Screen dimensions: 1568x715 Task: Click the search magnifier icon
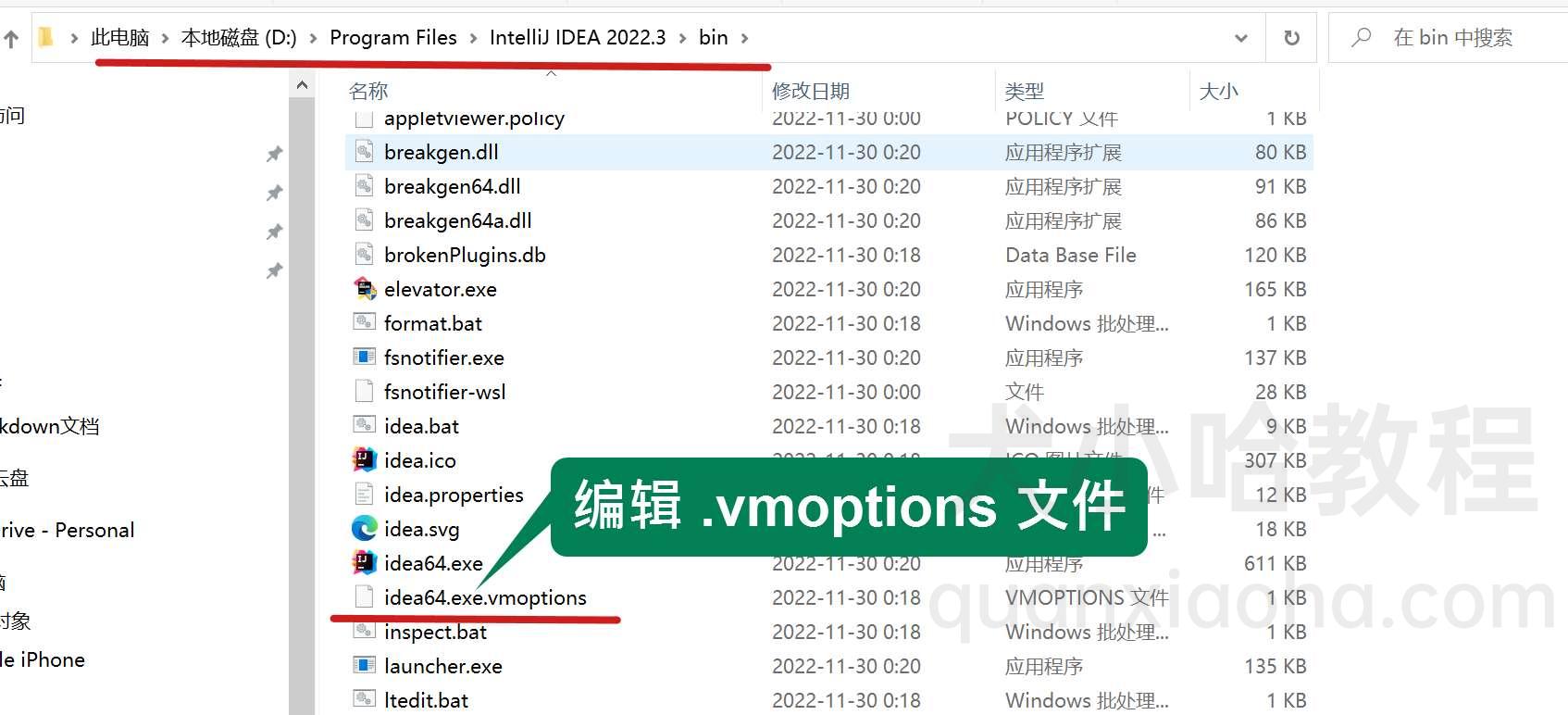pyautogui.click(x=1361, y=38)
